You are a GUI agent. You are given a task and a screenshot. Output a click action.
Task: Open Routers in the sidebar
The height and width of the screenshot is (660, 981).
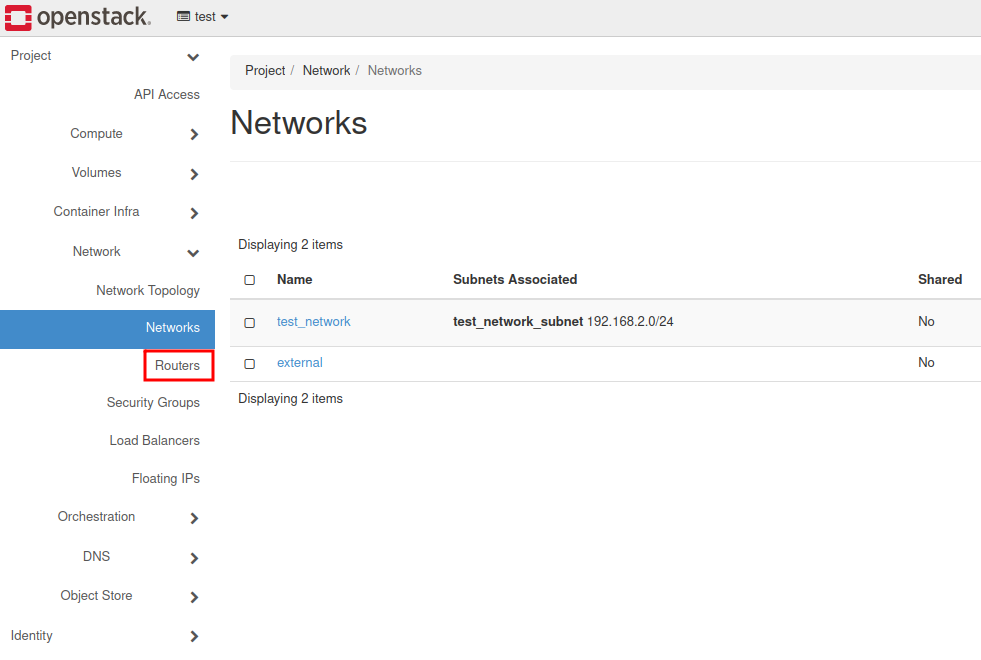coord(177,366)
